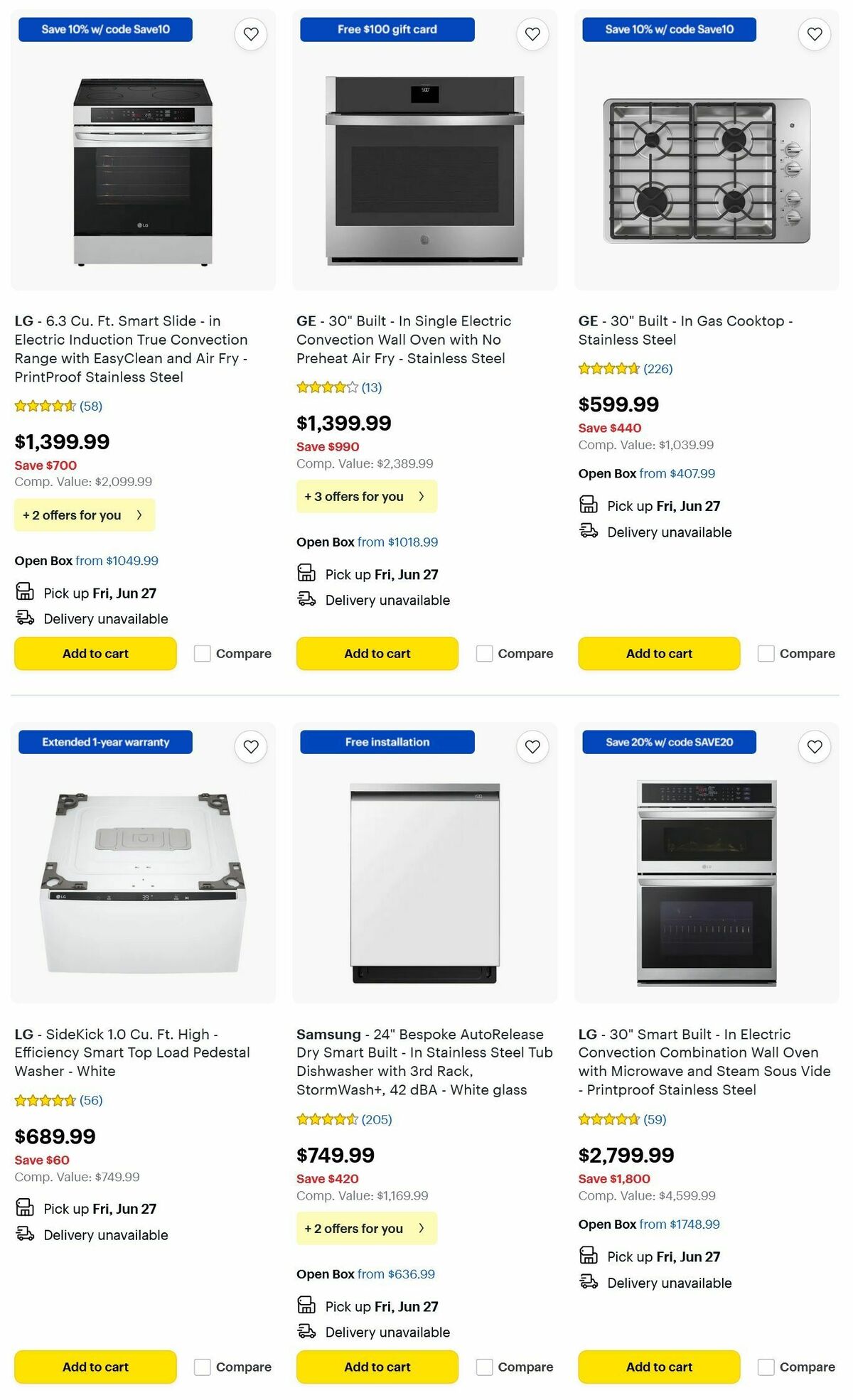
Task: Click the store pickup icon under the gas cooktop
Action: click(x=589, y=505)
